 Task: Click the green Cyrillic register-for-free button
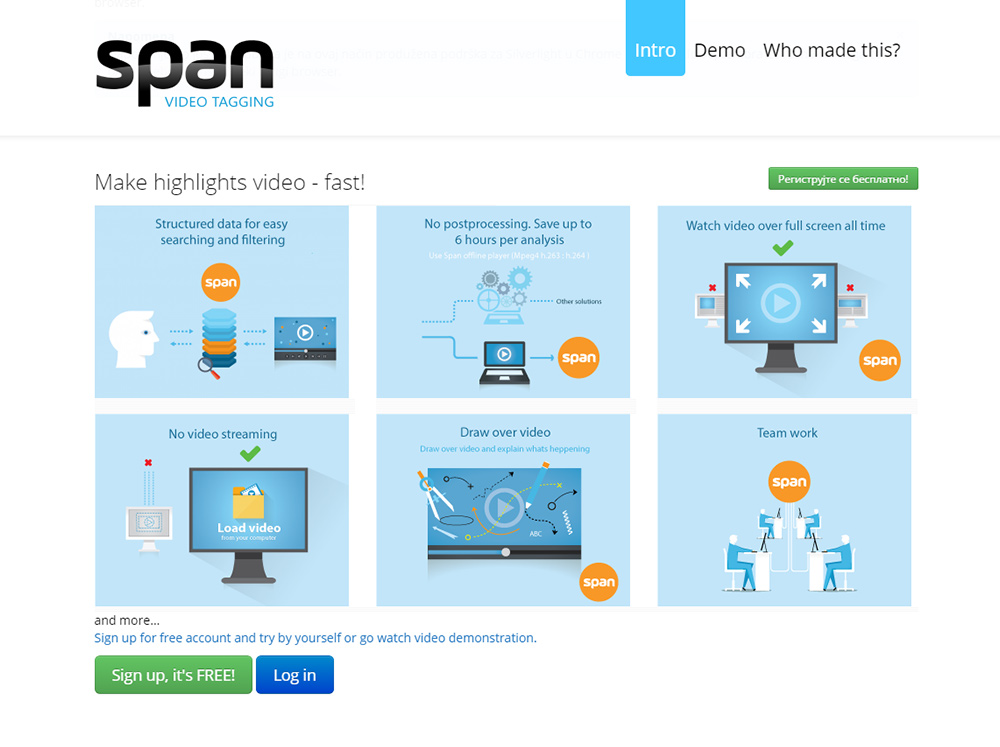(x=843, y=179)
